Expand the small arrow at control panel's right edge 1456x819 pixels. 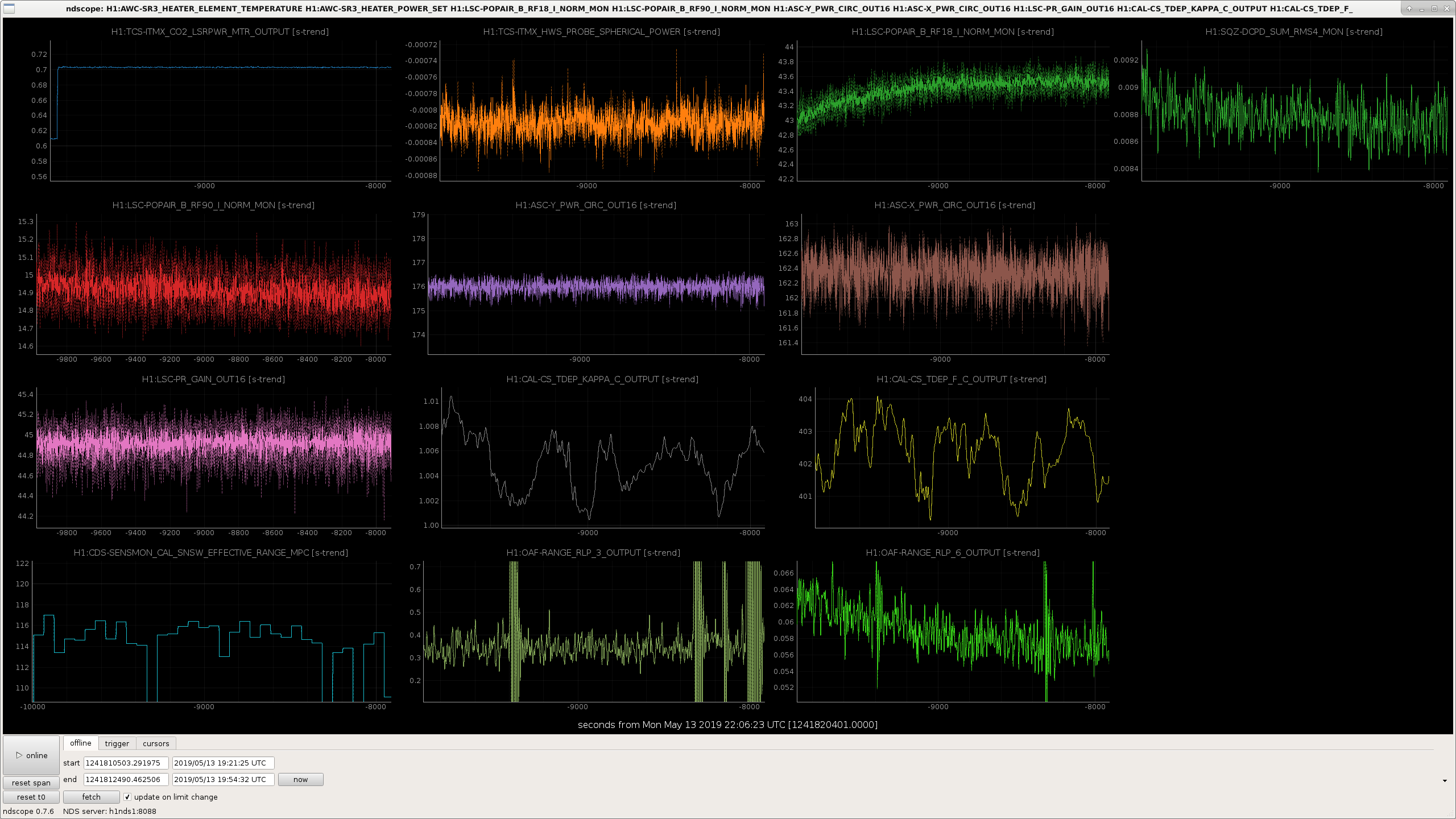1445,781
